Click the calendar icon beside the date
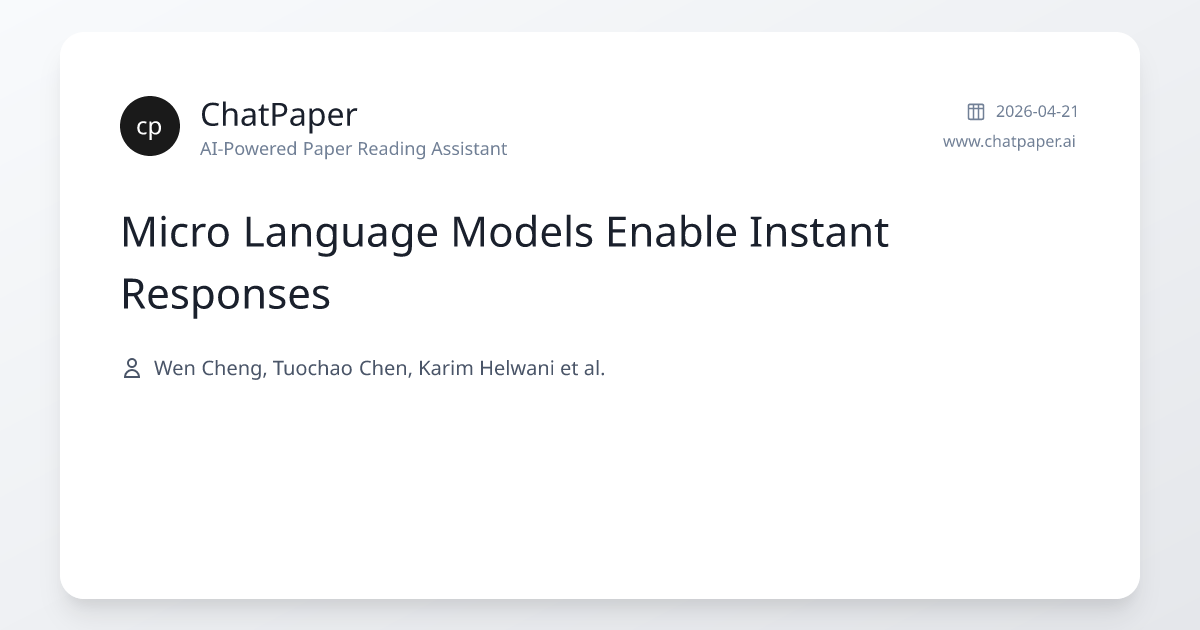 [x=976, y=111]
